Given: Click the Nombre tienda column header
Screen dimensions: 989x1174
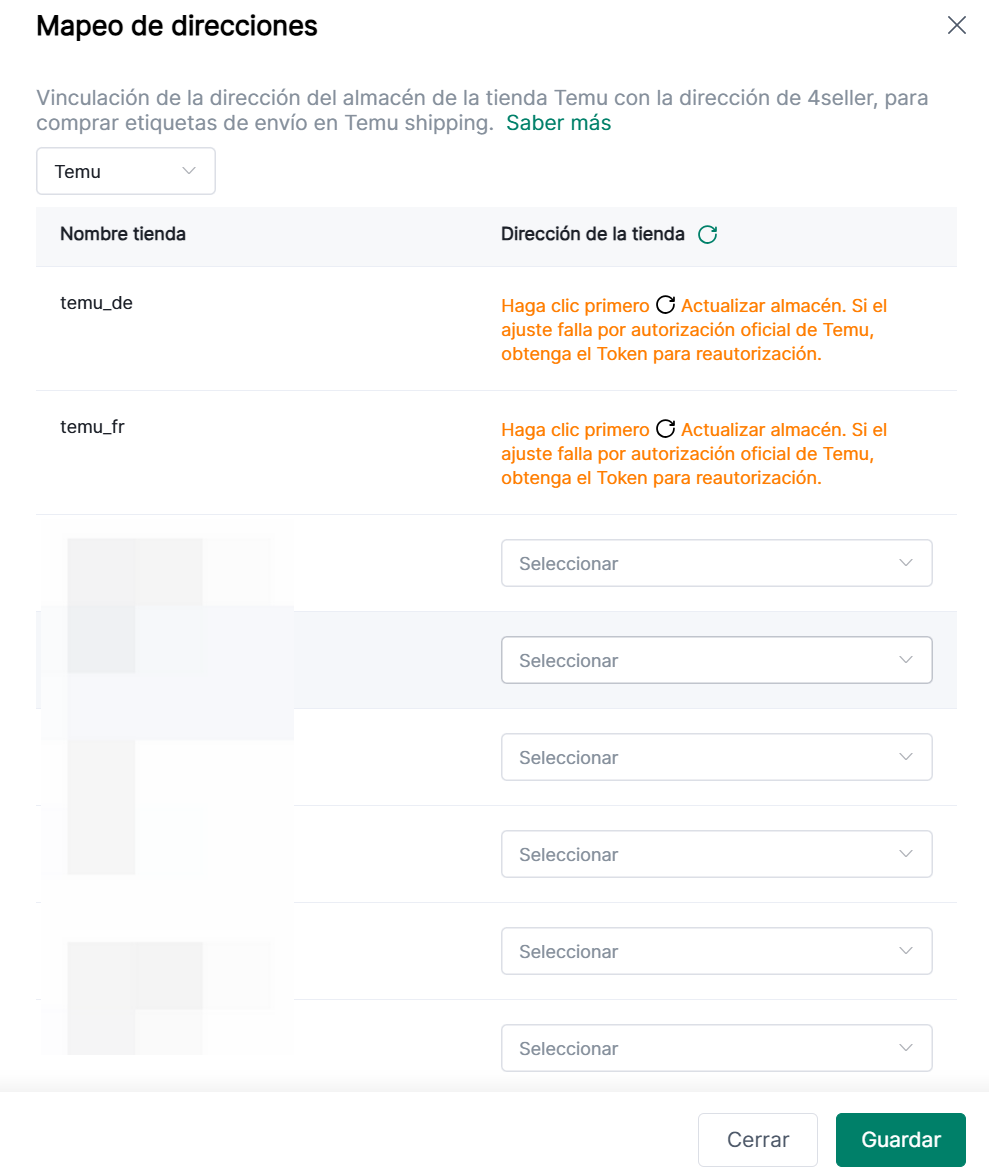Looking at the screenshot, I should tap(123, 234).
